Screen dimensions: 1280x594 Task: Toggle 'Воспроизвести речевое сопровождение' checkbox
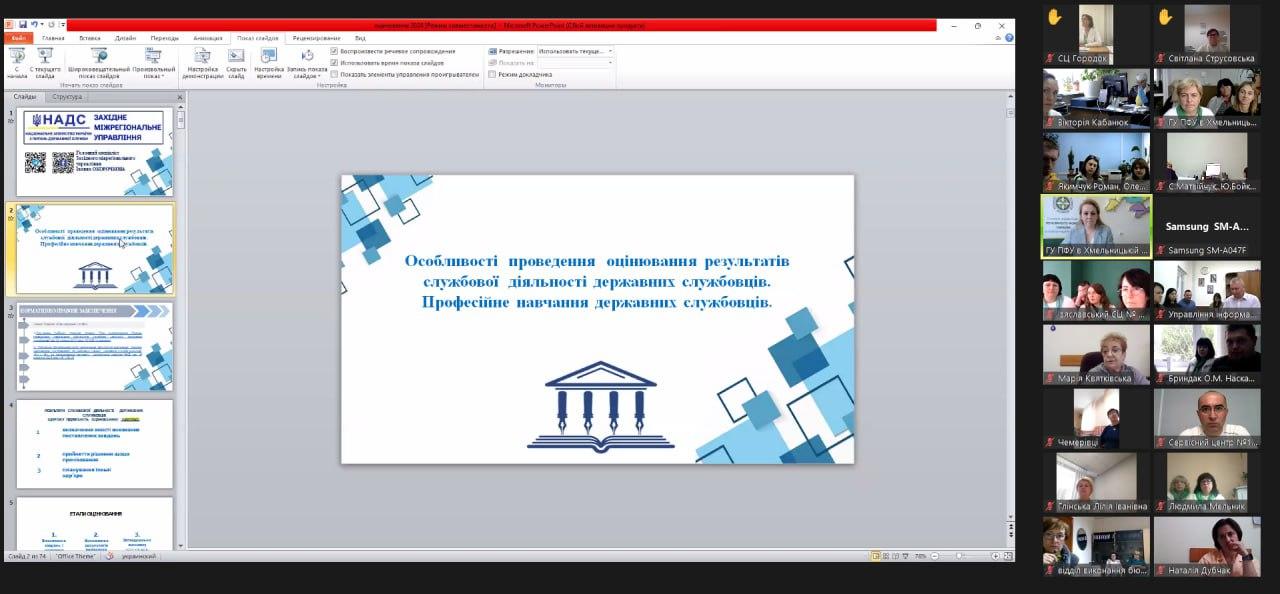pyautogui.click(x=335, y=51)
